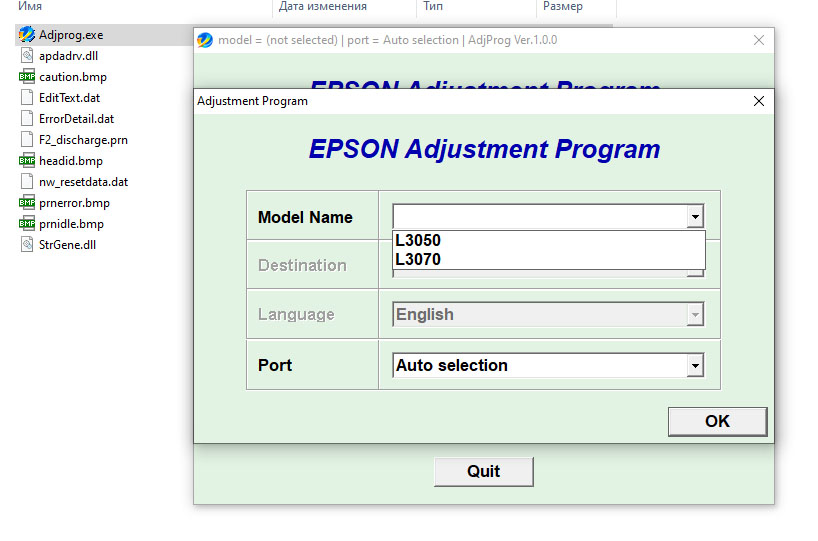Click the Language dropdown arrow
This screenshot has width=818, height=541.
click(x=695, y=315)
